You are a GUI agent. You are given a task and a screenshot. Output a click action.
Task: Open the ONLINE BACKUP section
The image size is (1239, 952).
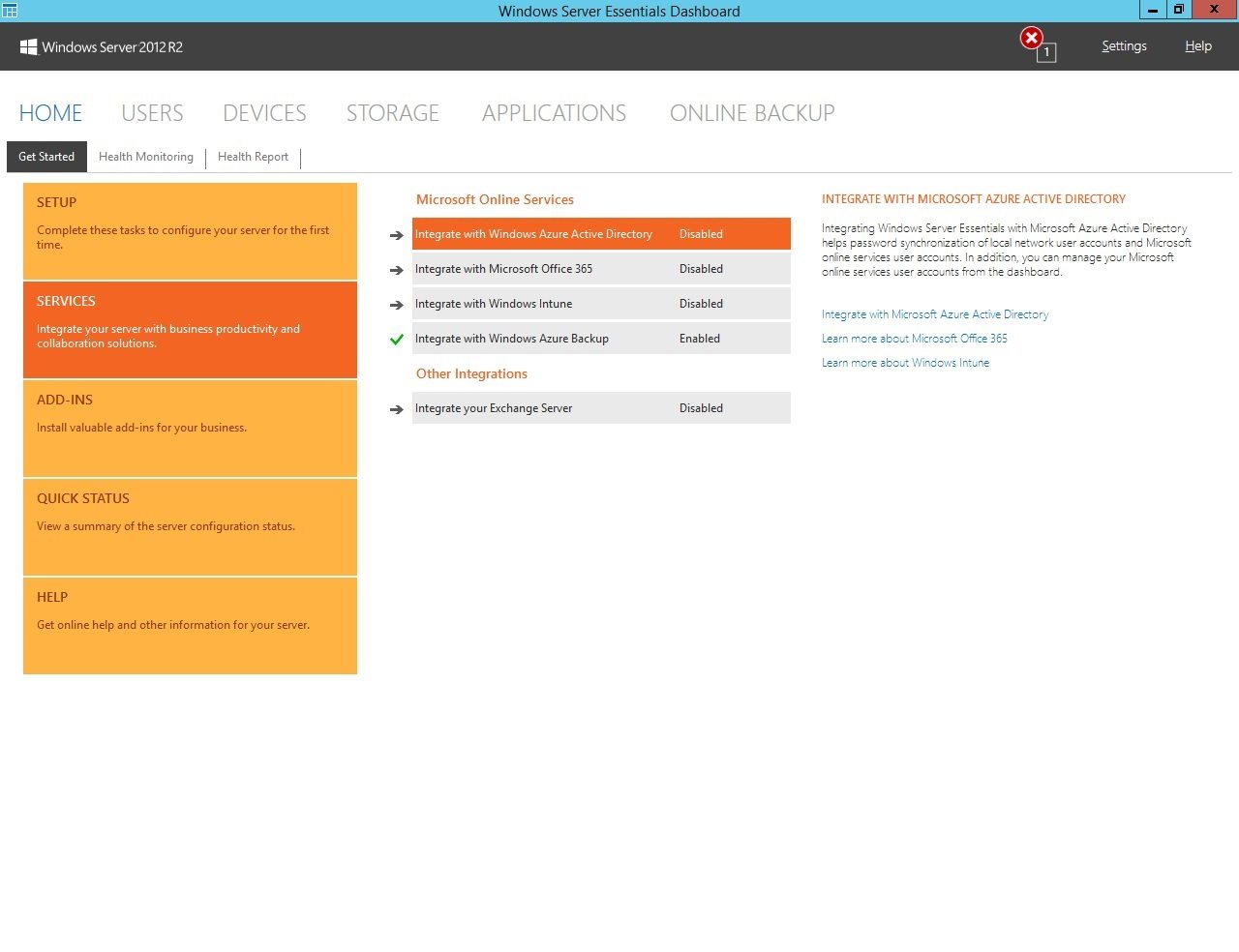752,113
